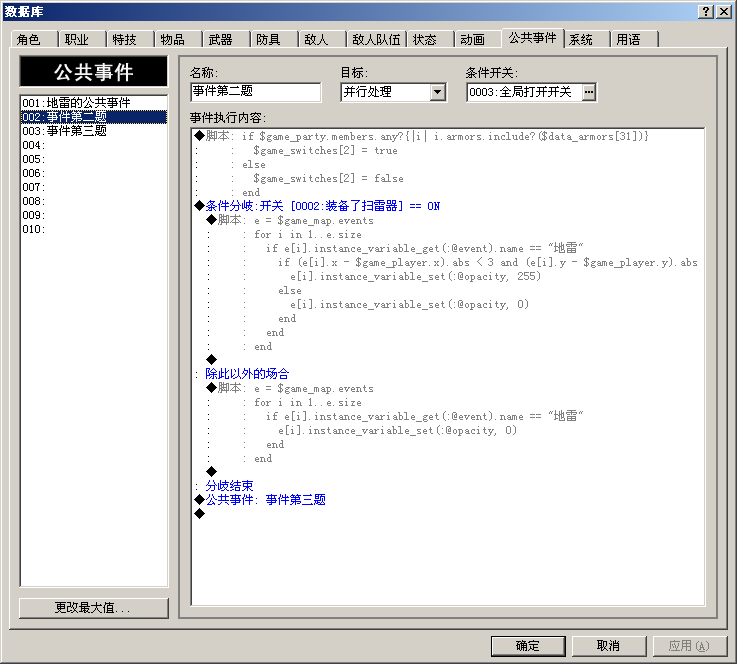
Task: Select empty slot 006 in list
Action: (x=94, y=173)
